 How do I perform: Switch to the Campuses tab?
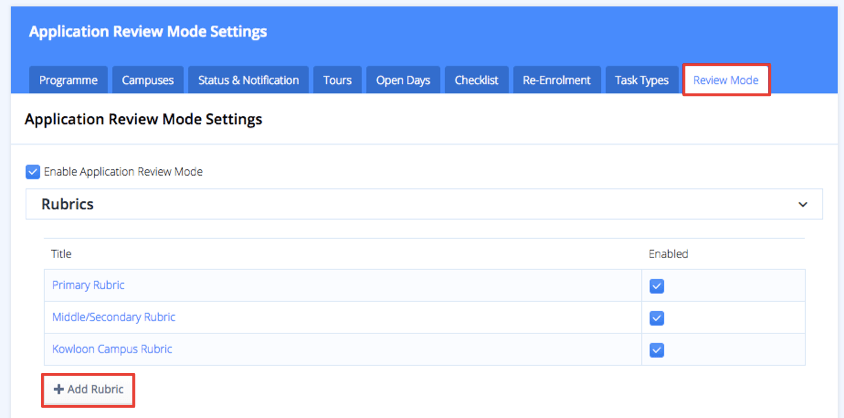148,80
